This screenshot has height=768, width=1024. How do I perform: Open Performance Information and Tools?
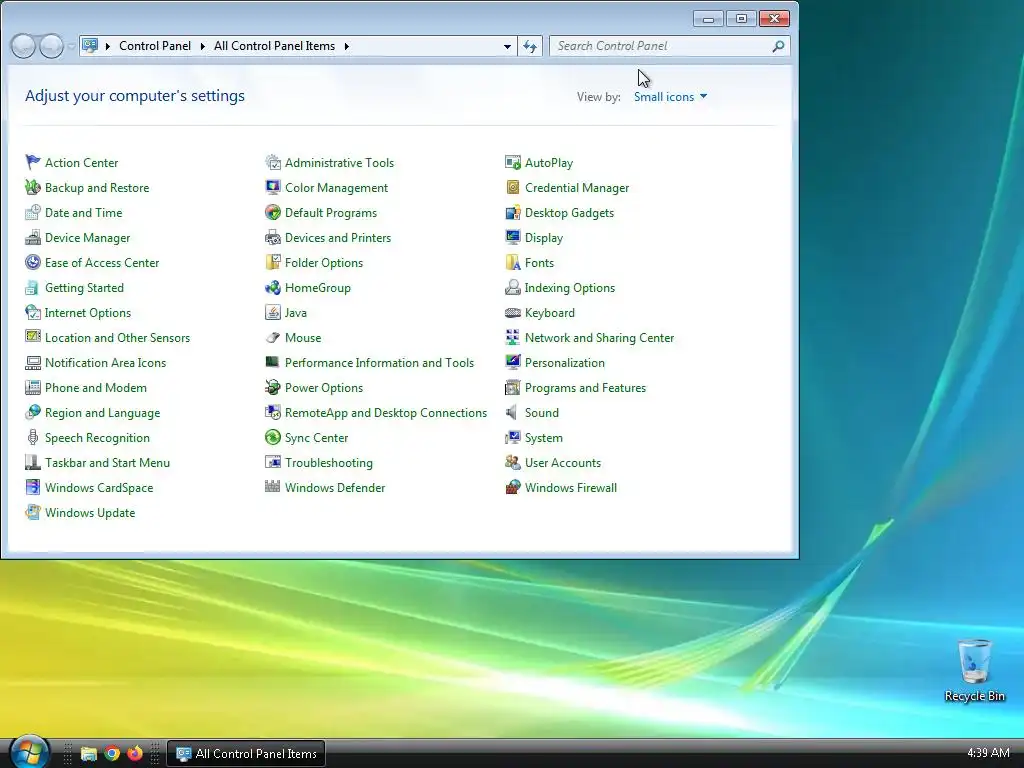pos(379,362)
